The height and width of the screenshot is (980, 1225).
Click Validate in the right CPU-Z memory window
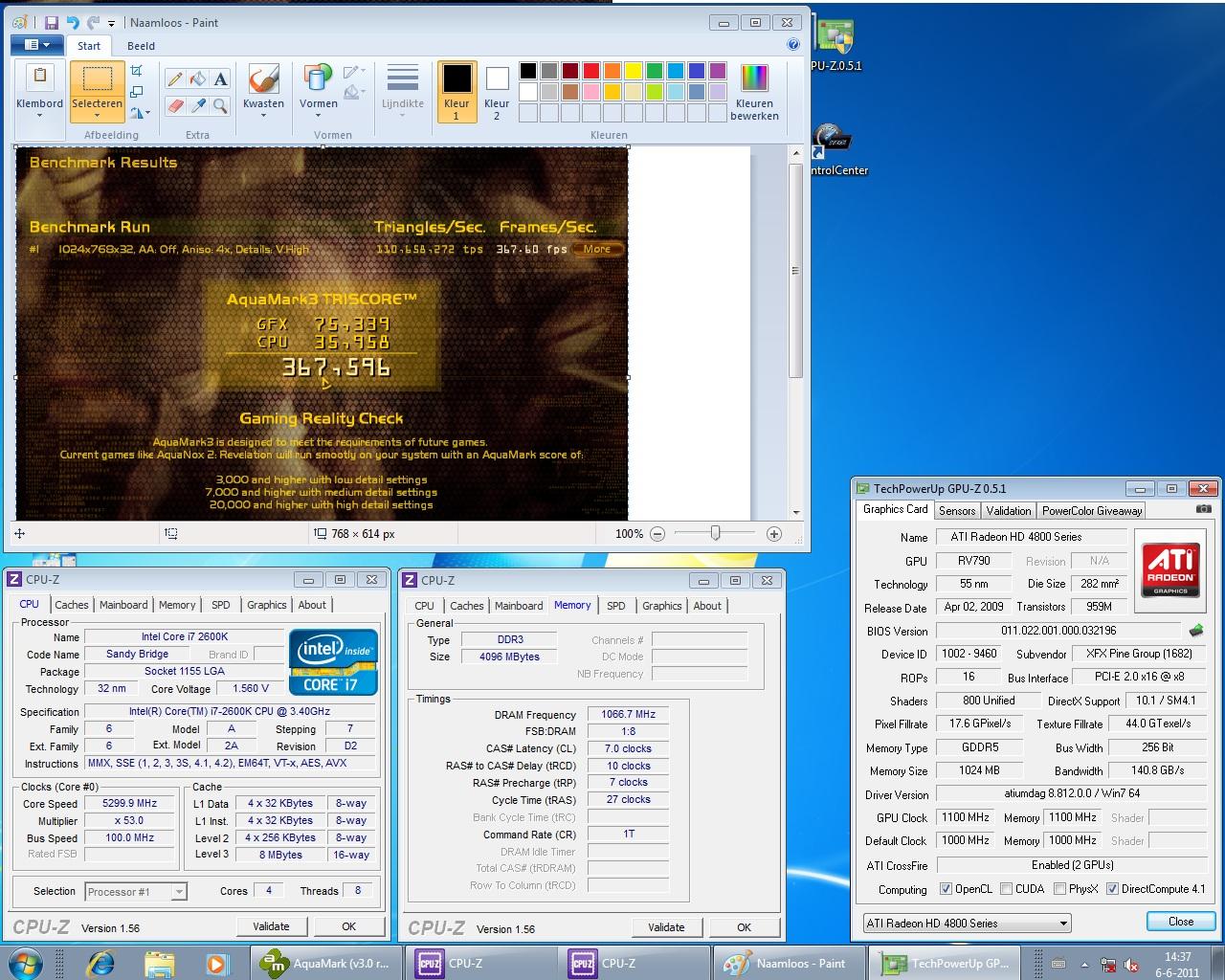click(x=666, y=927)
